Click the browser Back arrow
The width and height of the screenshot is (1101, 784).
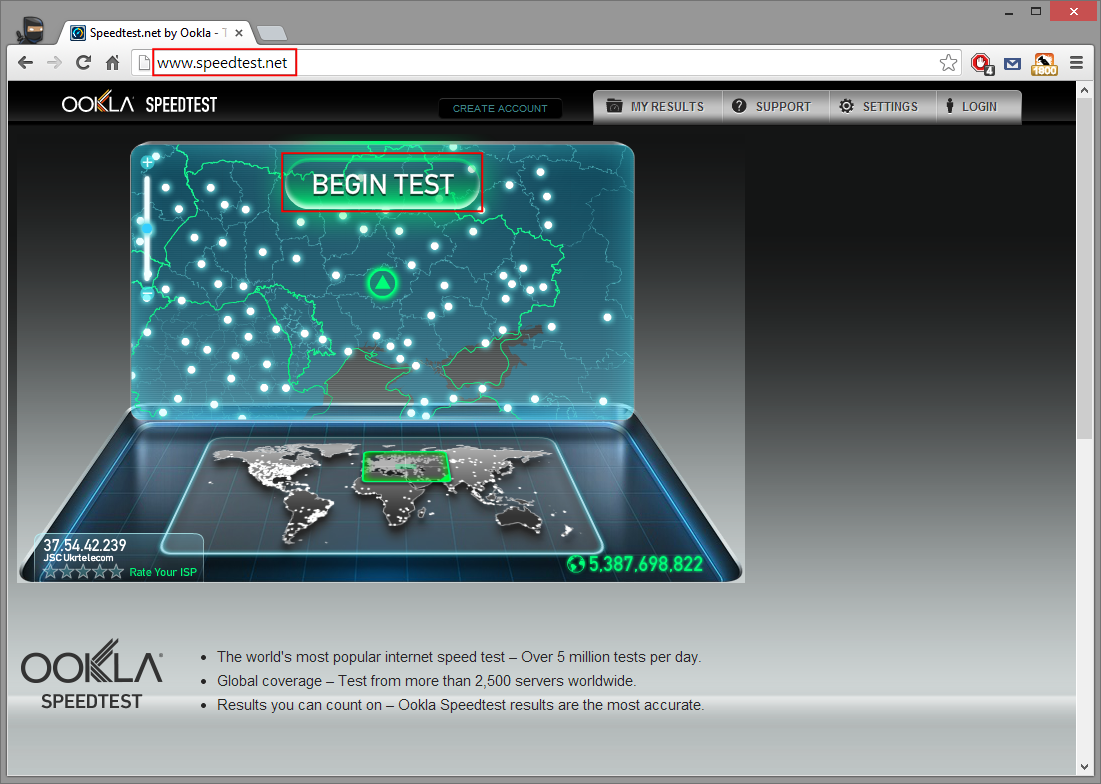tap(25, 63)
